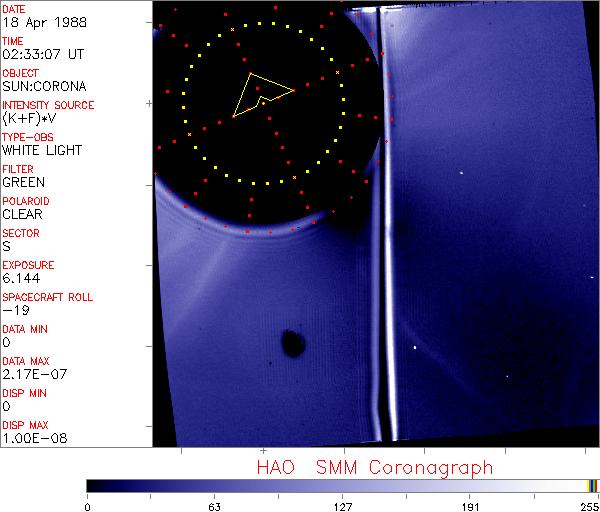This screenshot has height=512, width=600.
Task: Click the color bar near tick 127
Action: 342,485
